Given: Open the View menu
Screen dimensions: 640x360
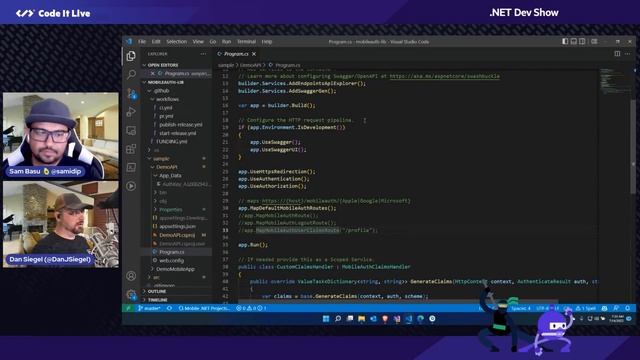Looking at the screenshot, I should (198, 42).
